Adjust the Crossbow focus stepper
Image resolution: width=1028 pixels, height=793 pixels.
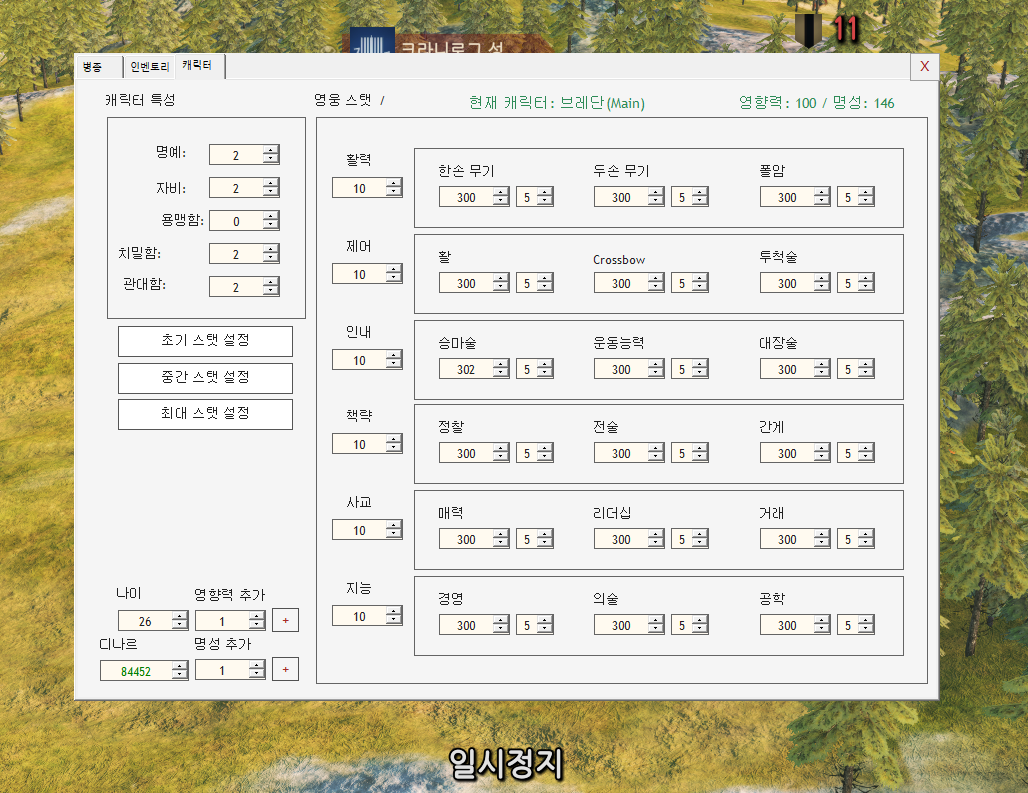click(700, 282)
